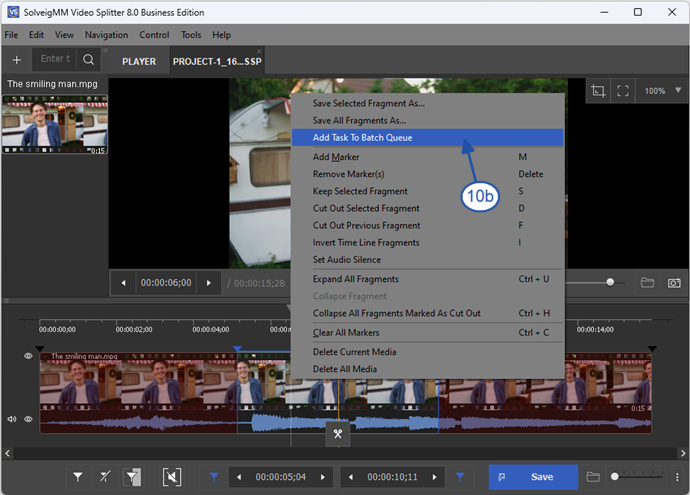Switch to PROJECT-1_16...SSP tab
Screen dimensions: 690x495
point(217,62)
